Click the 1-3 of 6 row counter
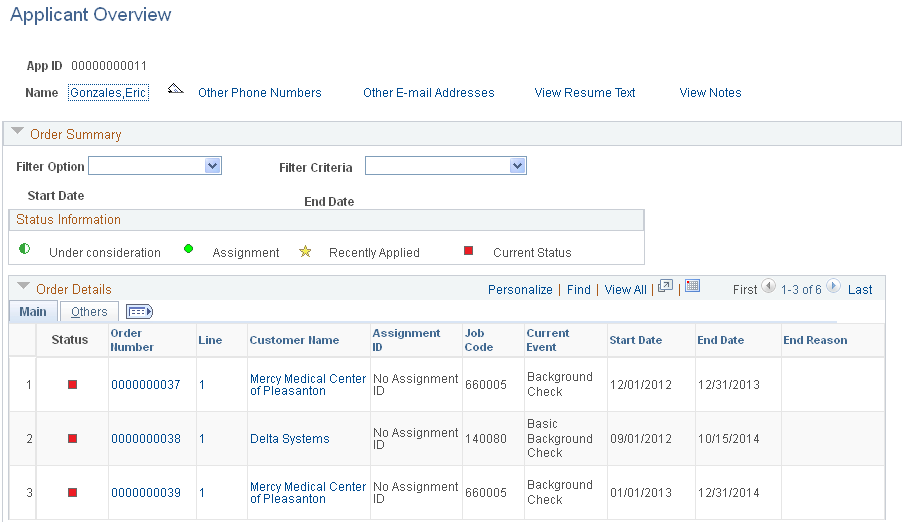Screen dimensions: 902x522 point(801,289)
